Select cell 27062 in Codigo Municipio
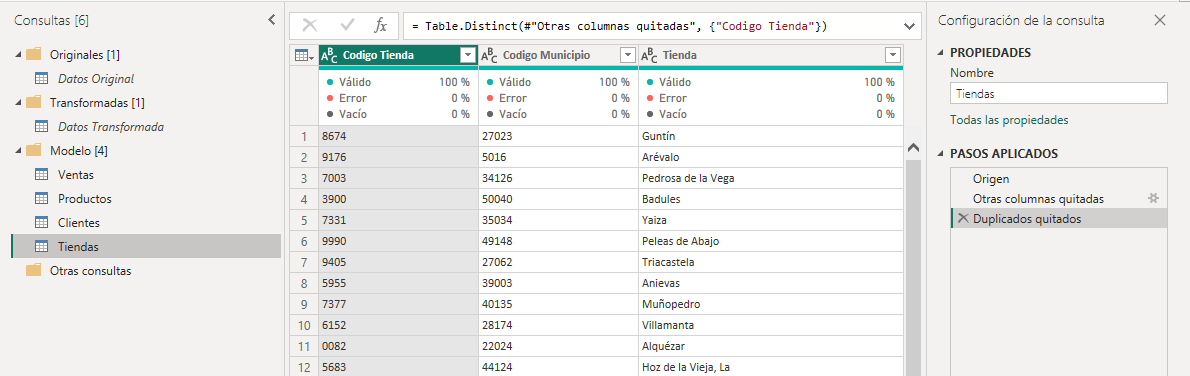This screenshot has height=376, width=1190. [559, 262]
